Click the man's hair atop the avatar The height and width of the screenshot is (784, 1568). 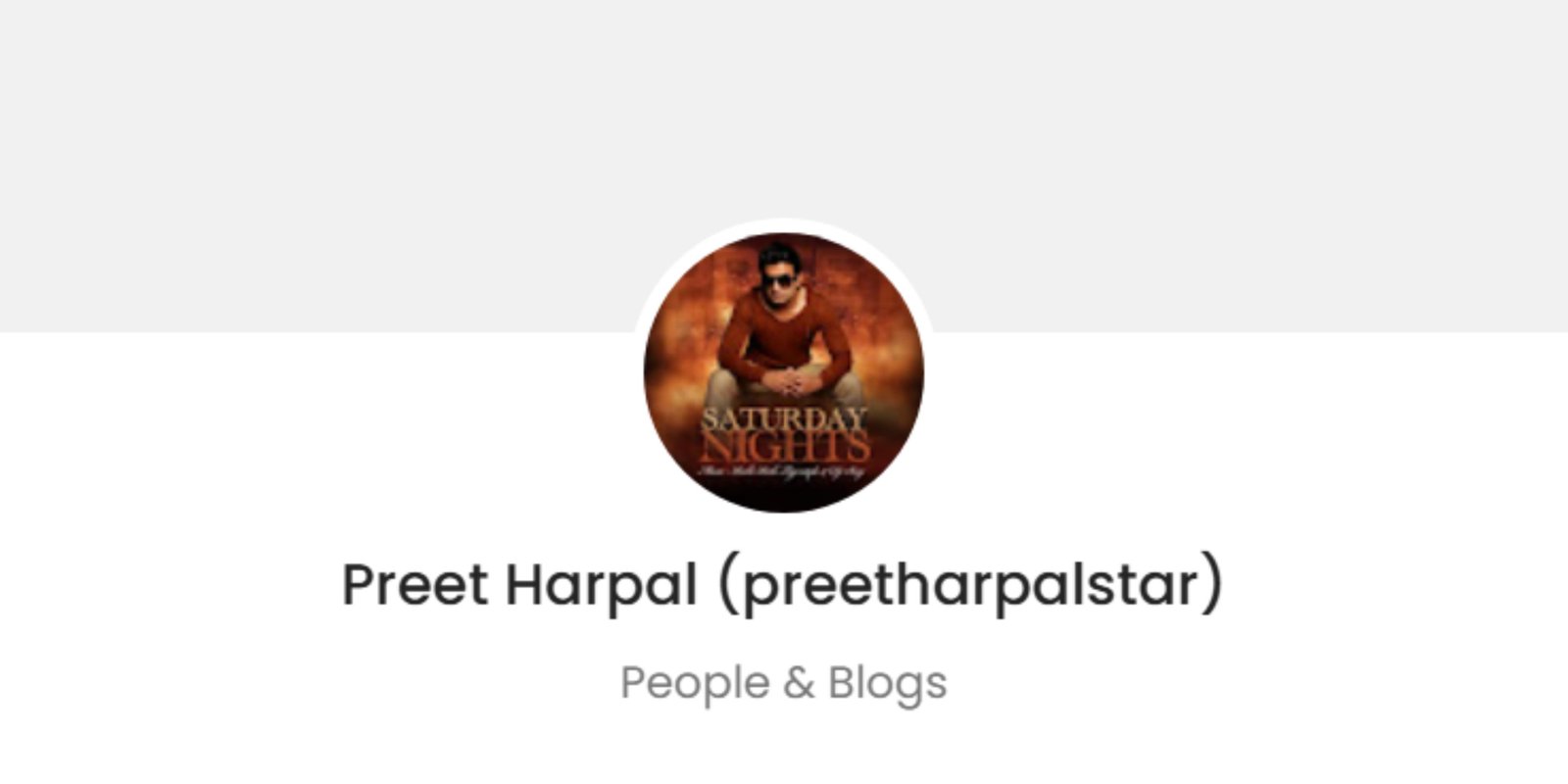[780, 255]
